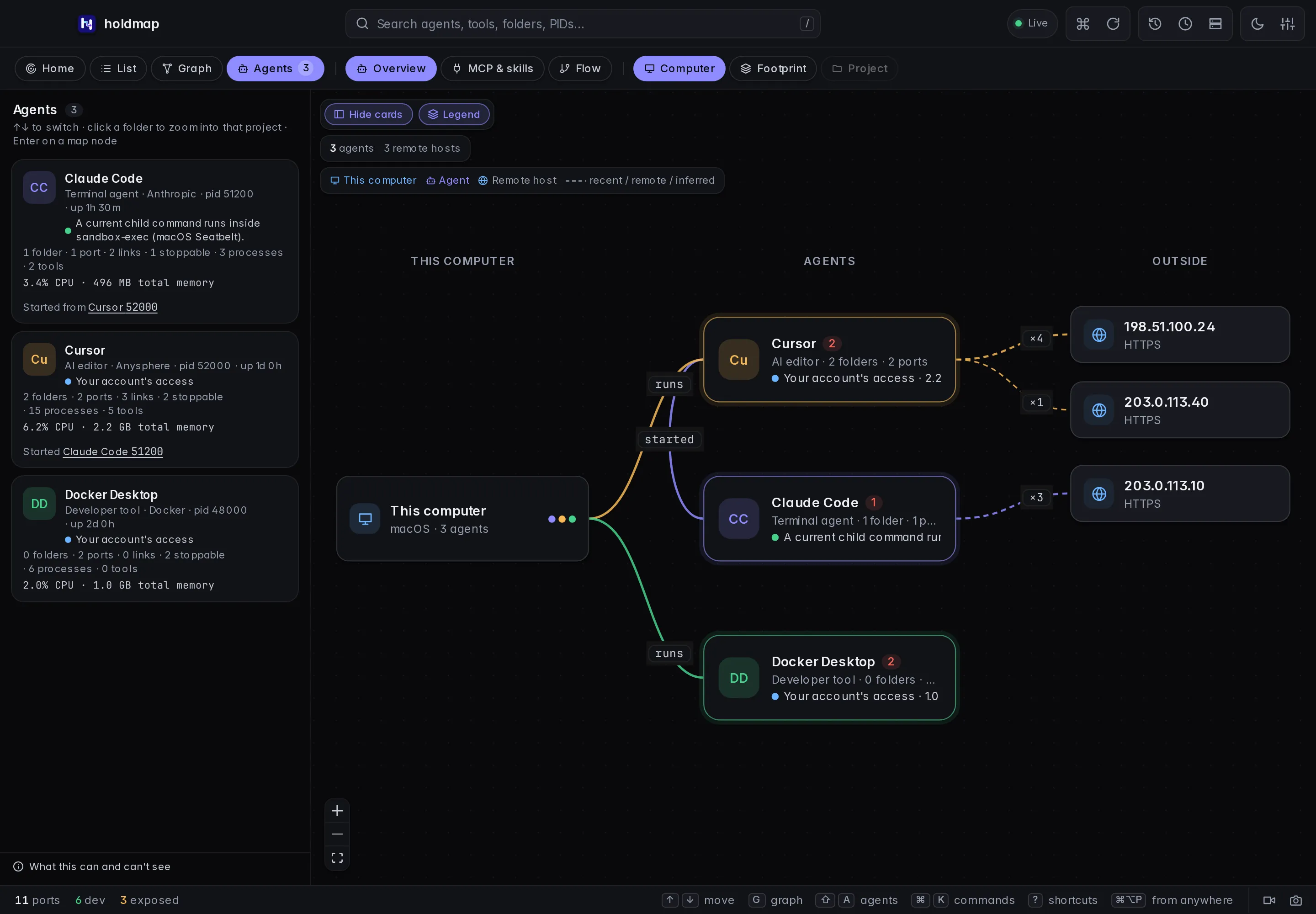Click the 'started' edge label
Screen dimensions: 1316x914
669,440
